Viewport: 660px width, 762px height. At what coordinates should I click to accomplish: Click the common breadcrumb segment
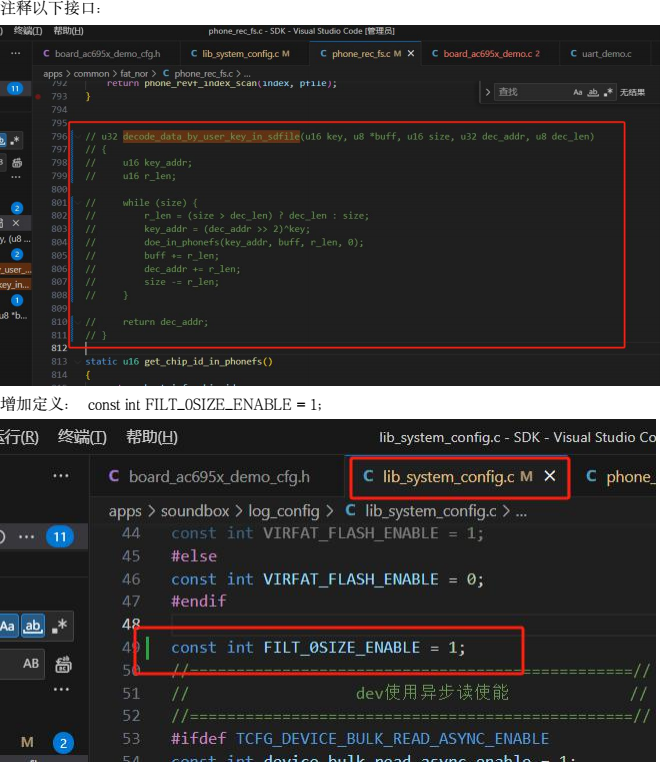point(91,73)
